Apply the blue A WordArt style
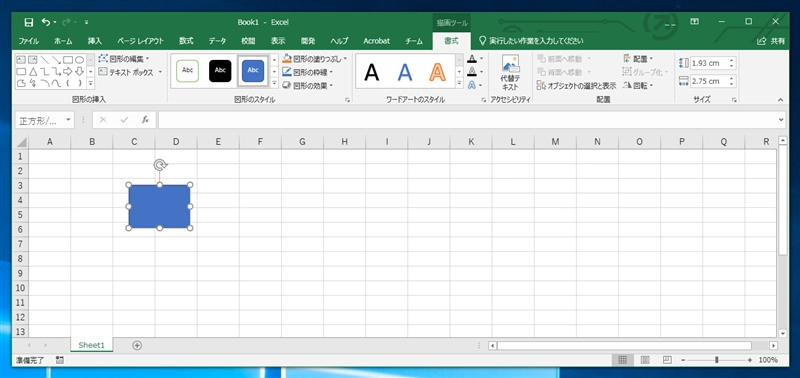Screen dimensions: 800x378 pyautogui.click(x=405, y=72)
